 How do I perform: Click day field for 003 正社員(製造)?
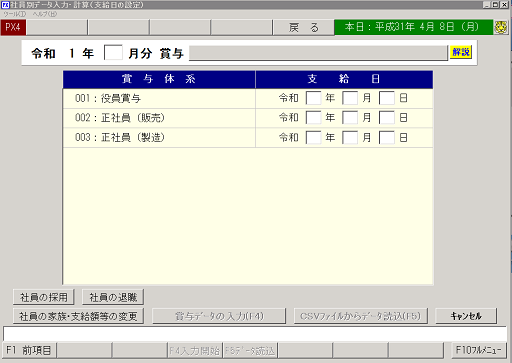point(387,137)
